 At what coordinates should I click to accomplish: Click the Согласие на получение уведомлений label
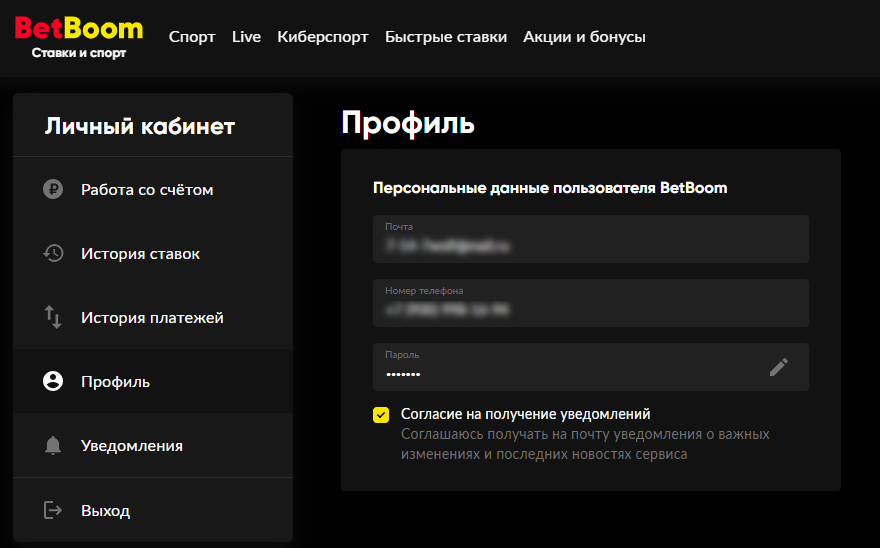525,414
